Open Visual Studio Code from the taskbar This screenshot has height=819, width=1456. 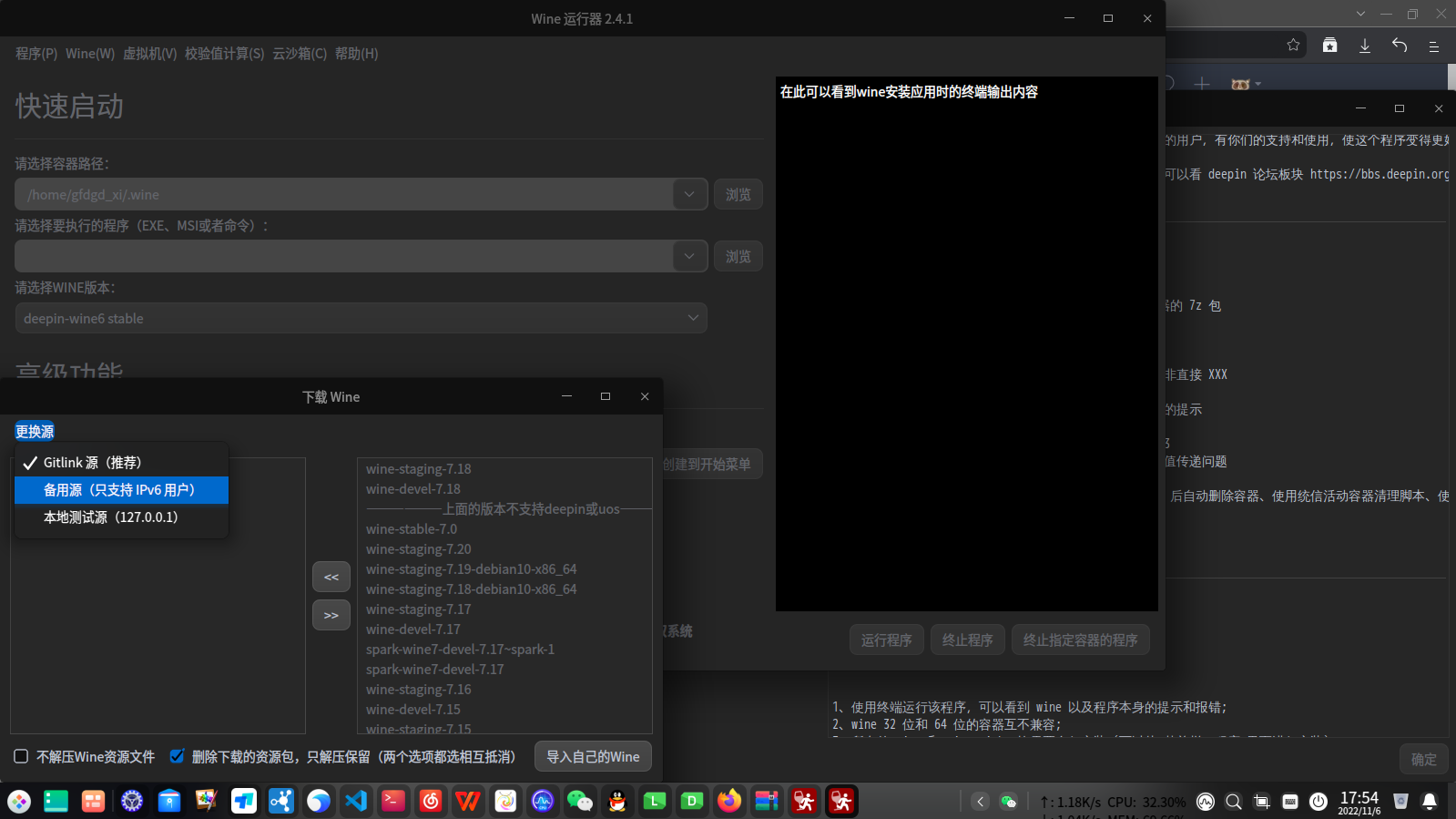[x=356, y=802]
